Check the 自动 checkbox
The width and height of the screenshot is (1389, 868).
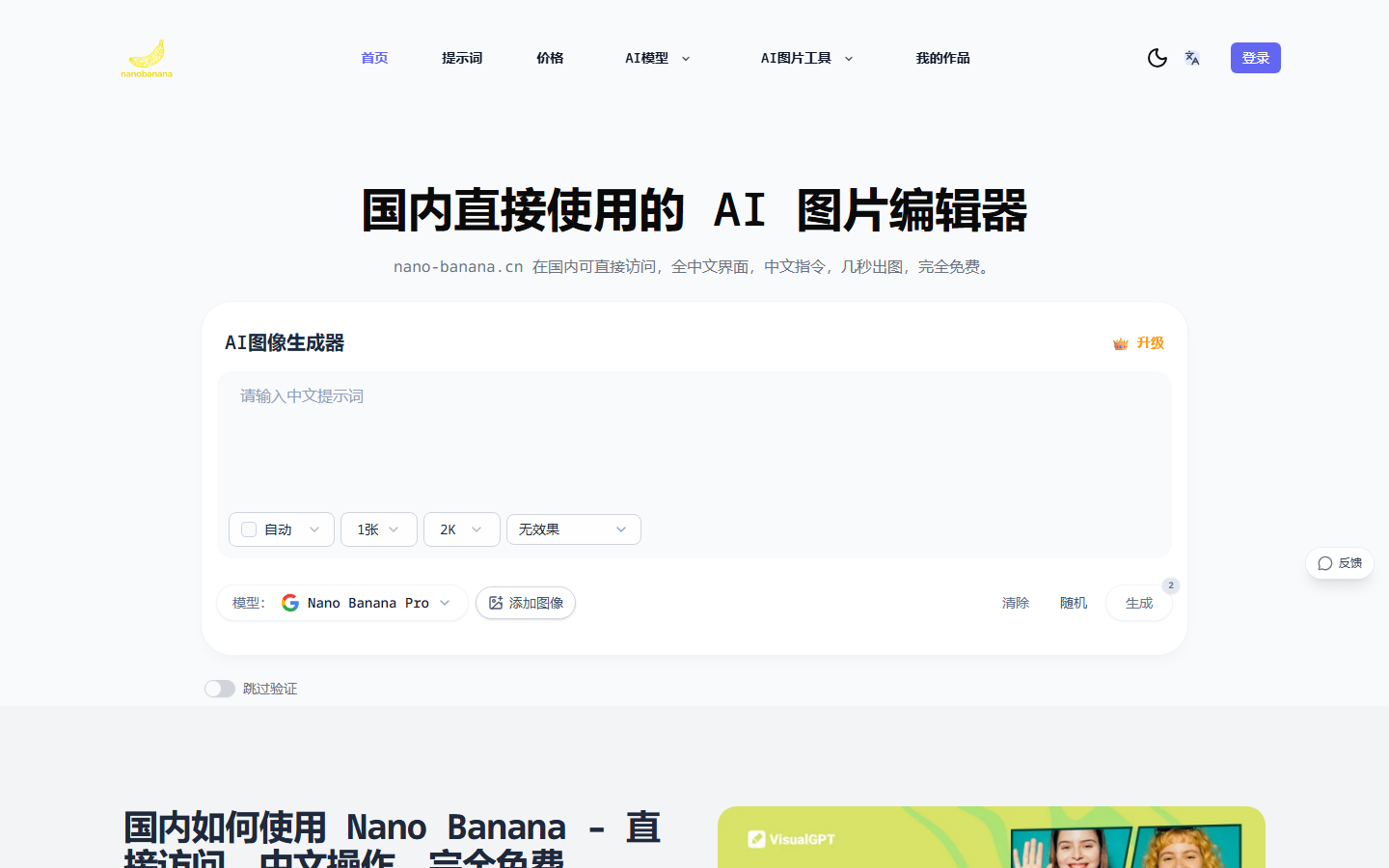[x=249, y=529]
